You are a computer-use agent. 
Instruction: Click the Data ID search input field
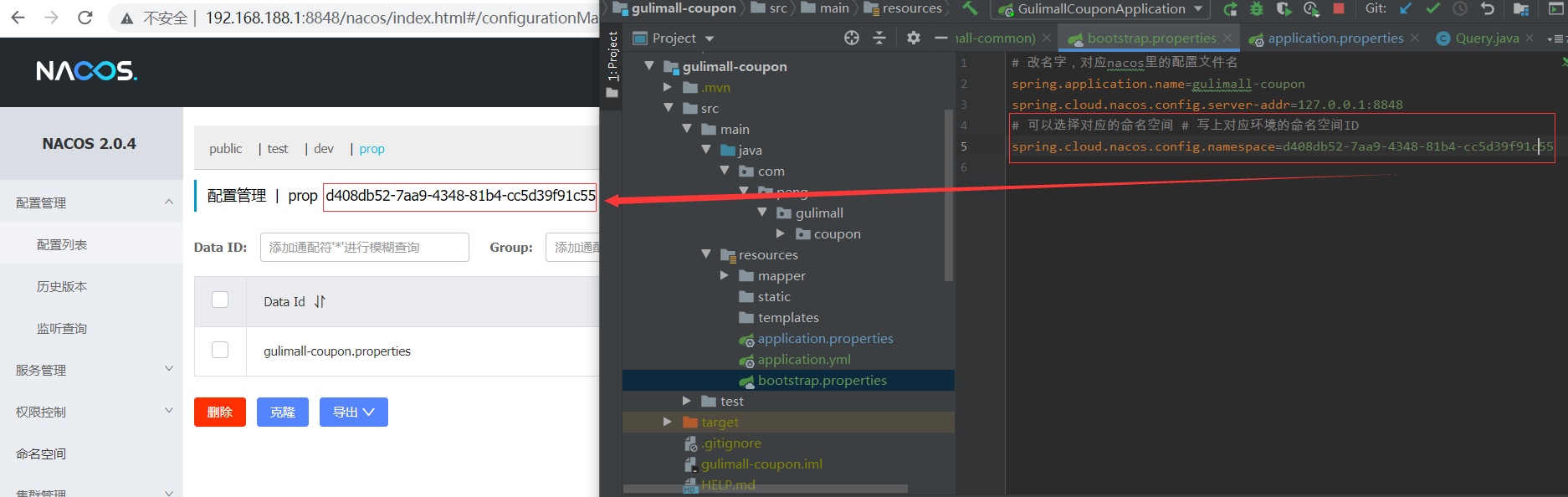[364, 247]
